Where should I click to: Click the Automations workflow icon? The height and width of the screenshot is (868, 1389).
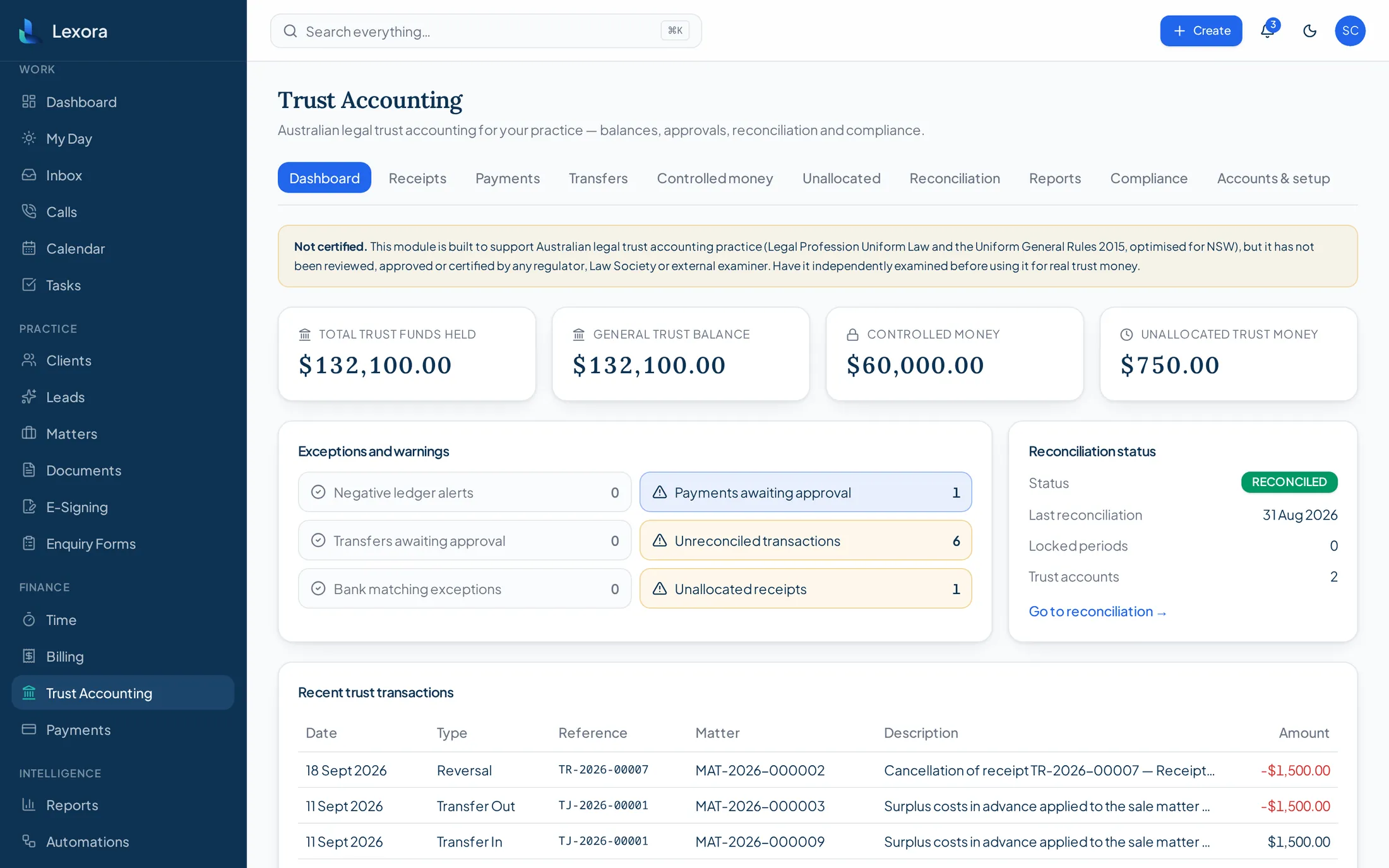click(x=29, y=841)
